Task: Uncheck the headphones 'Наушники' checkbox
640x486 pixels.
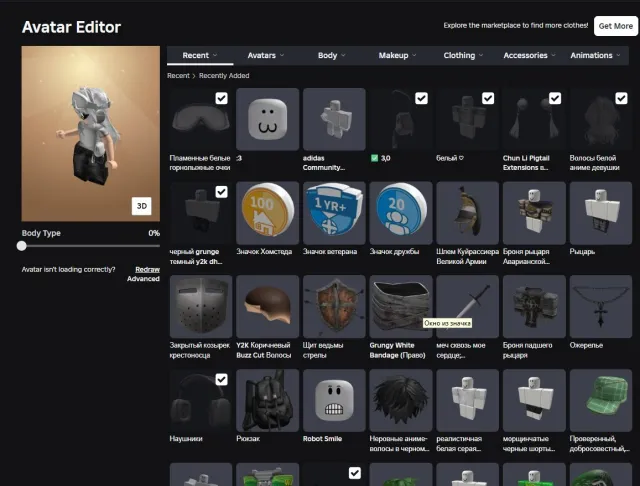Action: click(221, 379)
